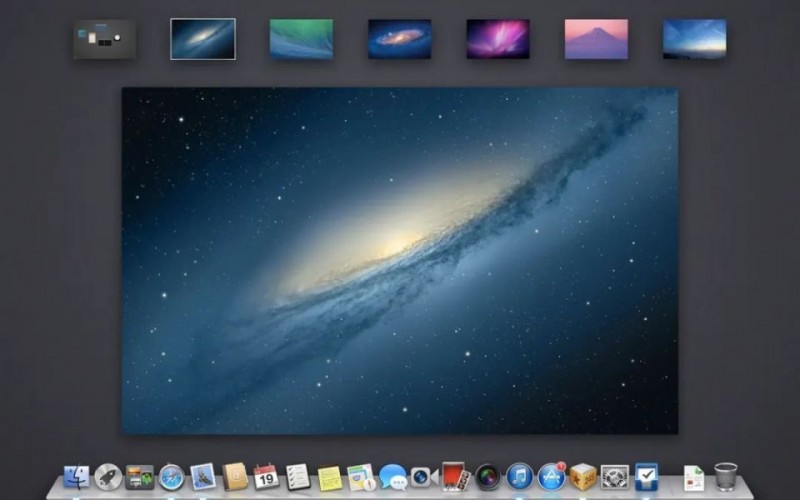Select the Dashboard space thumbnail

coord(104,39)
